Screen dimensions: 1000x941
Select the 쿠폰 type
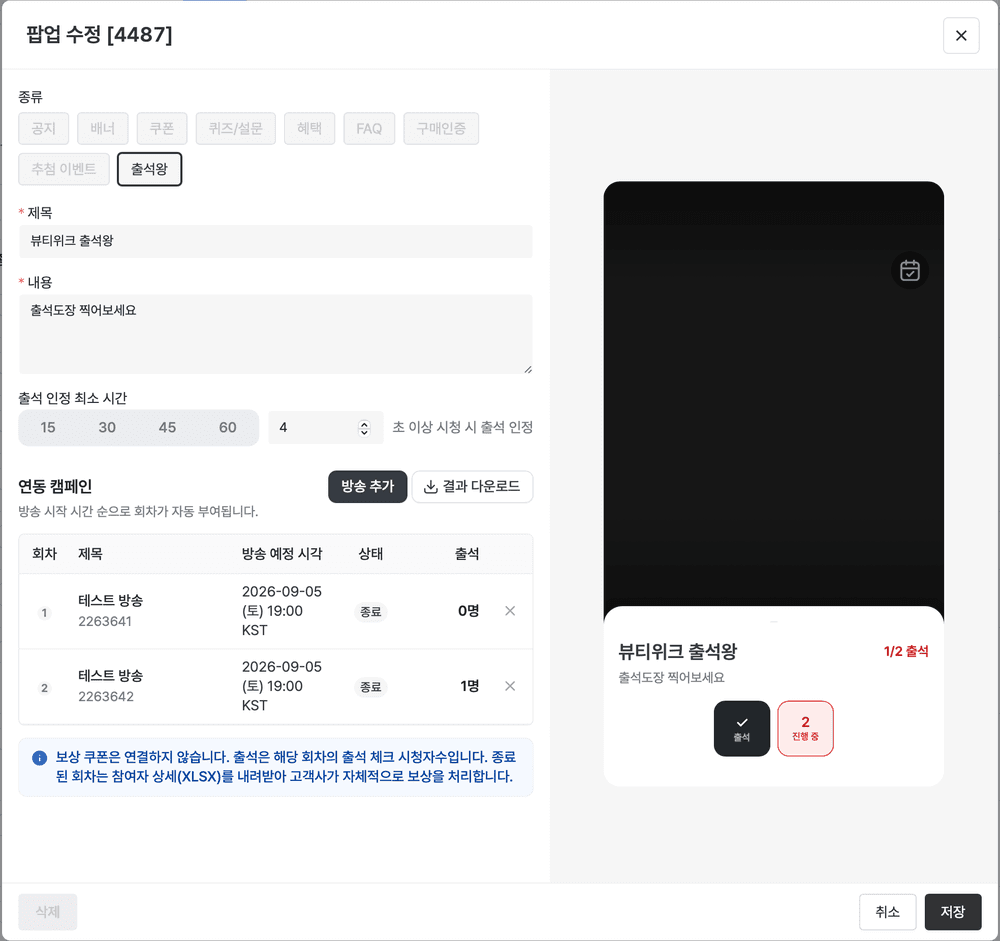tap(162, 129)
